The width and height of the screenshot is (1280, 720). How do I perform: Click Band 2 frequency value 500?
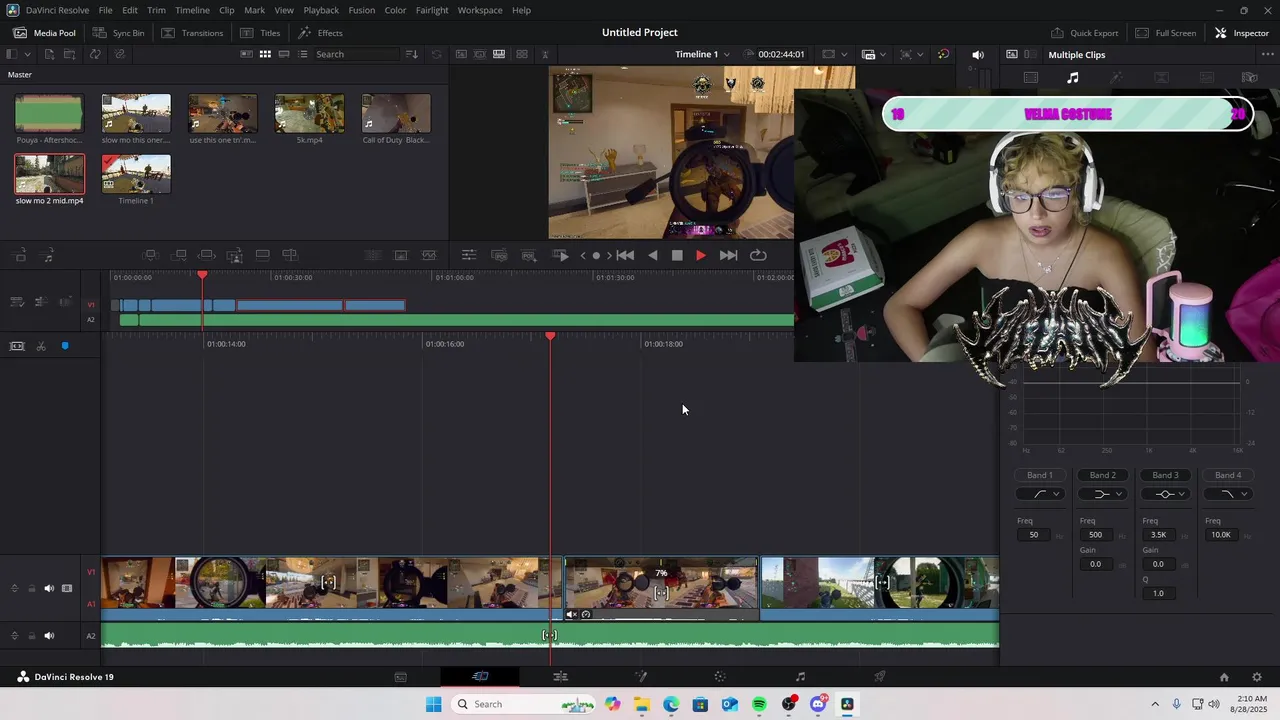[1095, 535]
